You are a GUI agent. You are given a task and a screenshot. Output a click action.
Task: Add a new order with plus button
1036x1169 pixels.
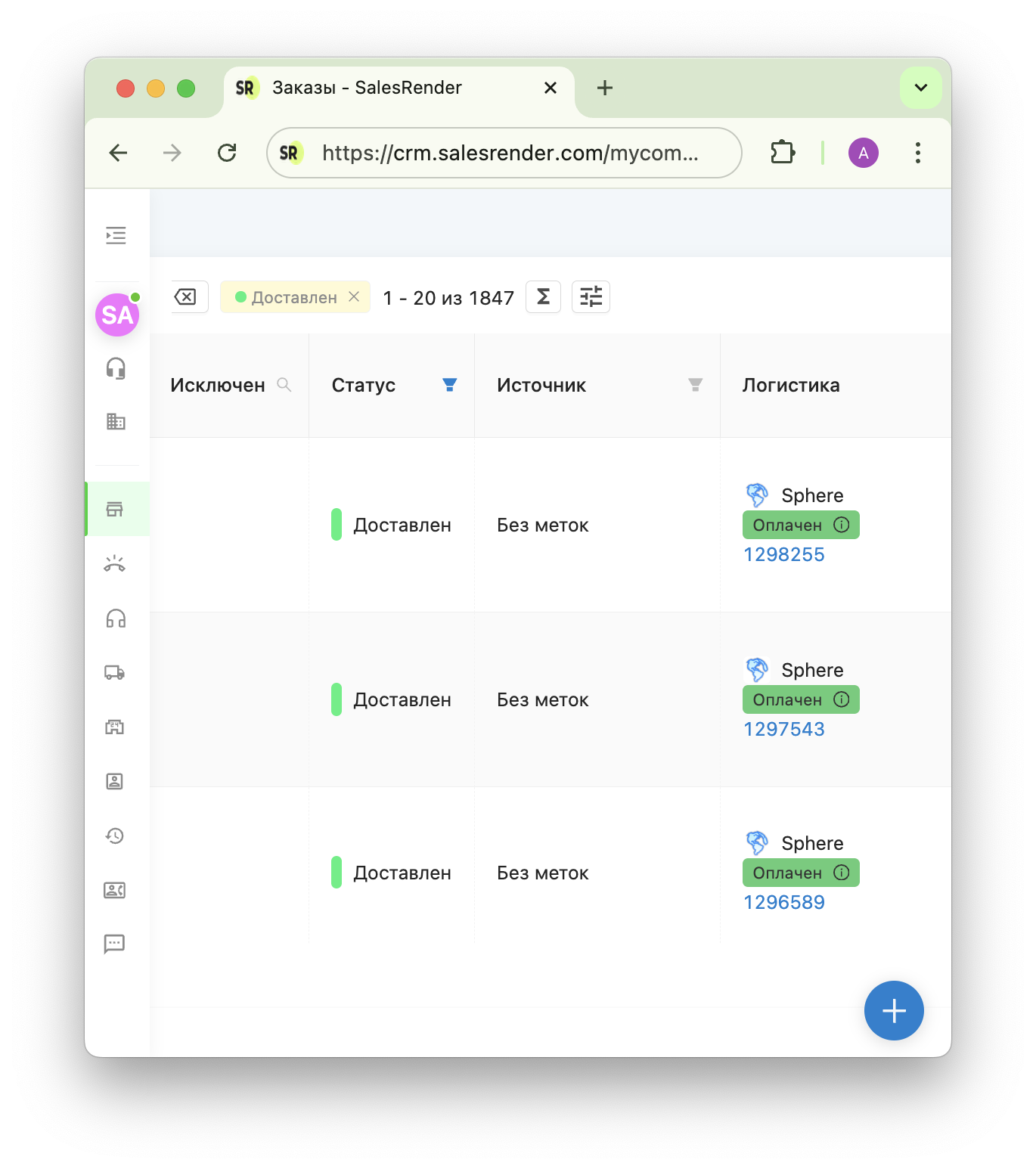[894, 1011]
